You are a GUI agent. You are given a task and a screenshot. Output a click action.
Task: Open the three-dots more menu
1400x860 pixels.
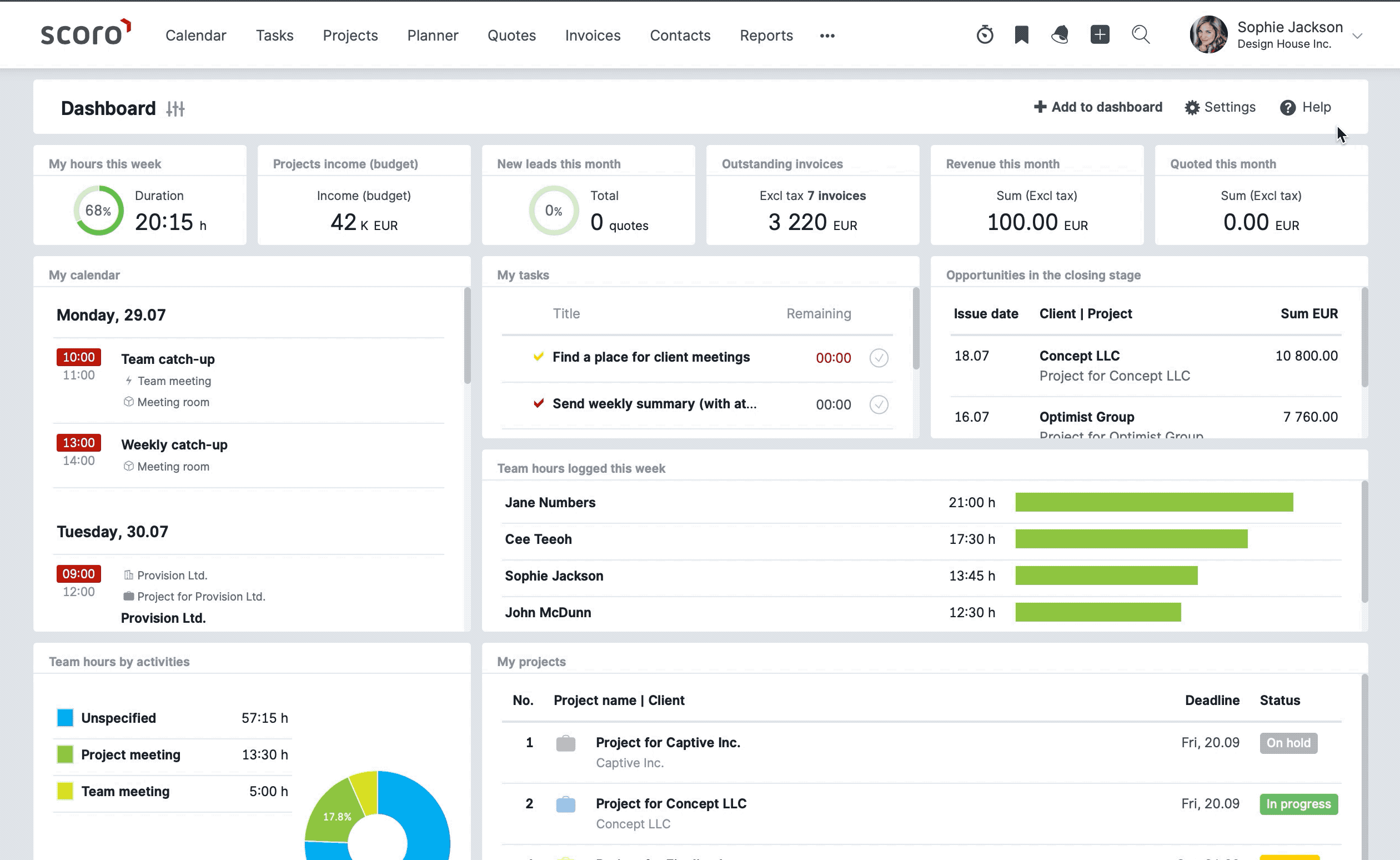827,36
